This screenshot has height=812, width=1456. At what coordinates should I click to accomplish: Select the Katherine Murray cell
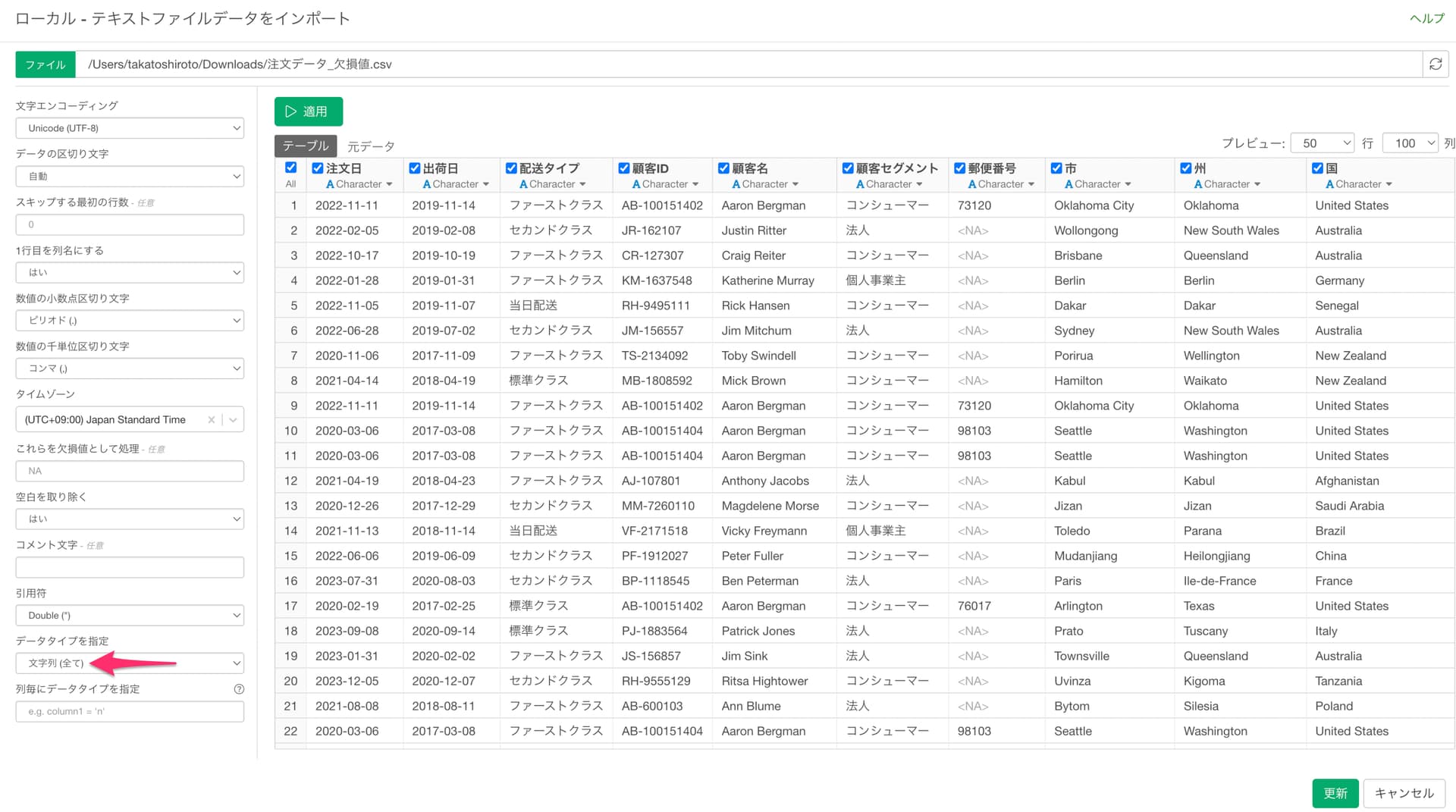(x=774, y=281)
